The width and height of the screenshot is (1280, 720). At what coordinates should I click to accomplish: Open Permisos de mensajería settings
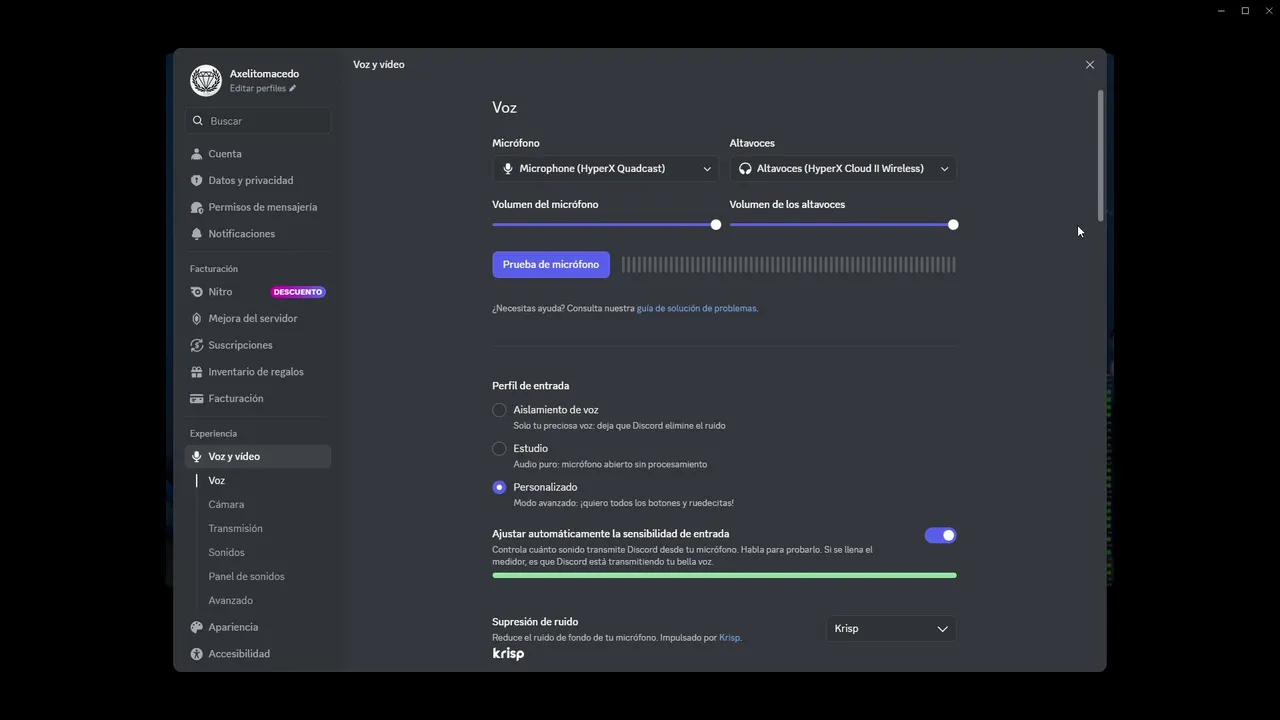coord(258,207)
